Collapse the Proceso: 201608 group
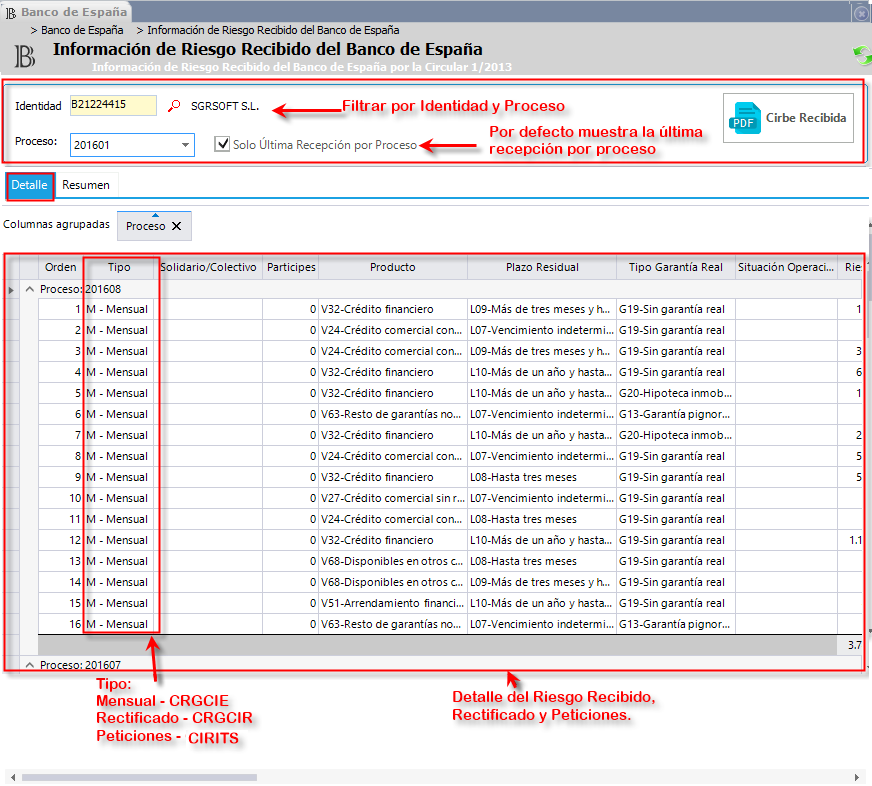Screen dimensions: 872x786 (30, 289)
